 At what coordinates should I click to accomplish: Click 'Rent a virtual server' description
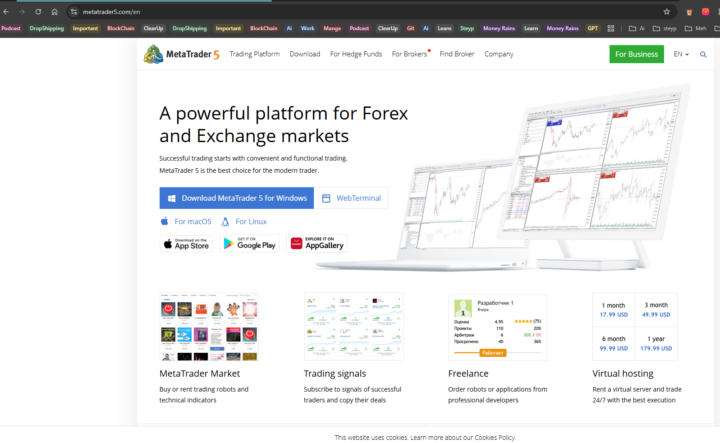tap(637, 395)
